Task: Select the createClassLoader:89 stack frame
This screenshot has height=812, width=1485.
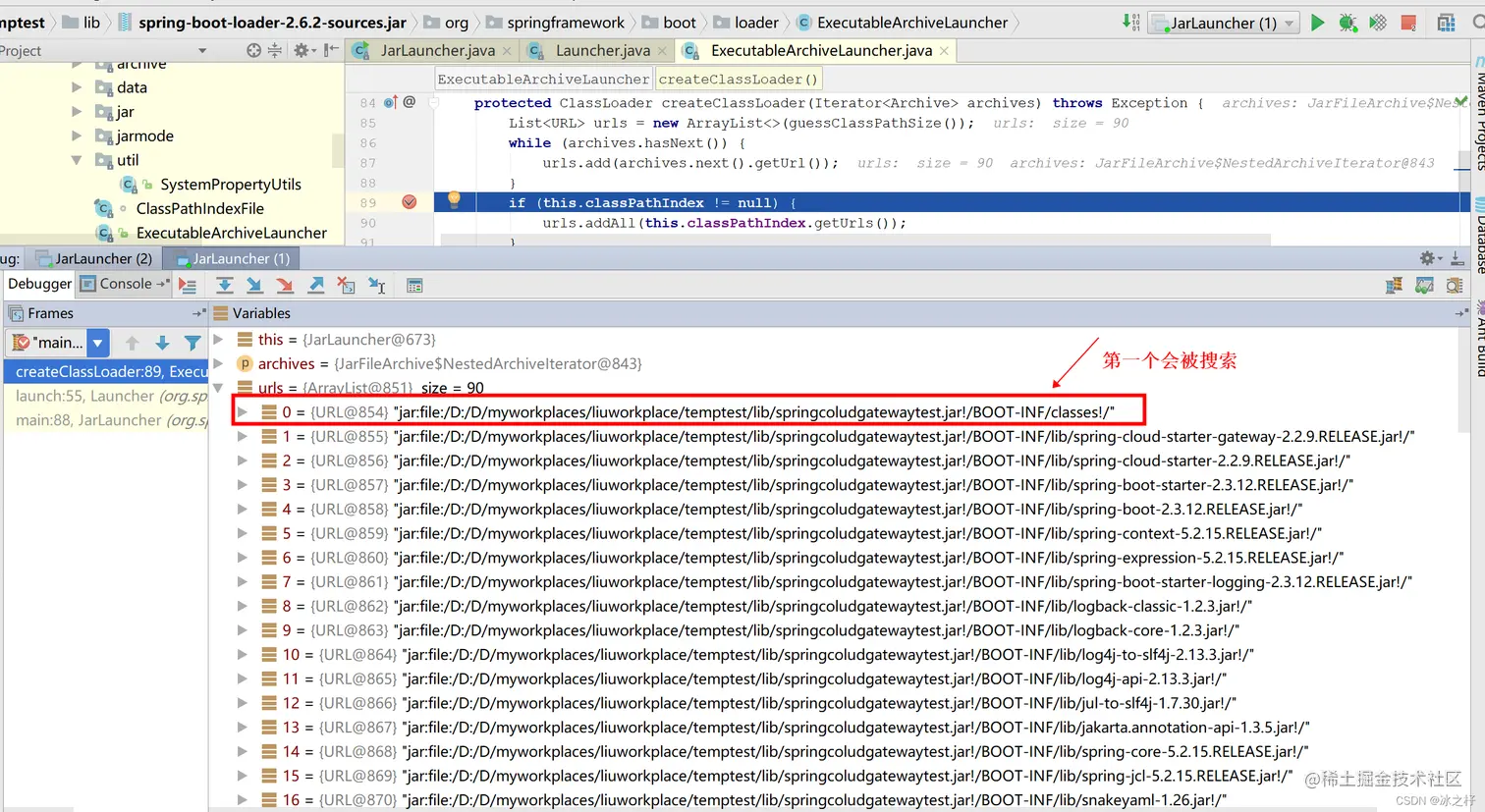Action: coord(106,371)
